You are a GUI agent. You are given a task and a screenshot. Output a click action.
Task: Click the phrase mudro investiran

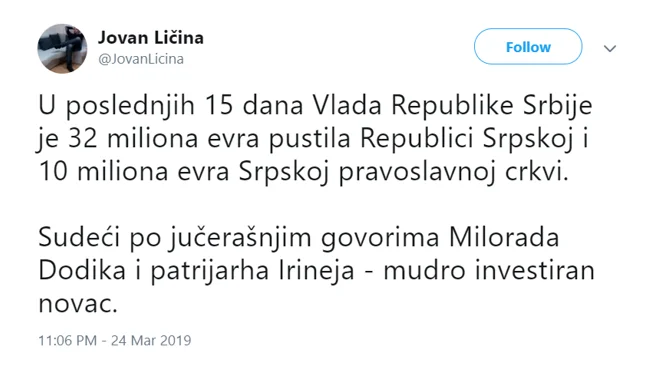click(x=489, y=271)
